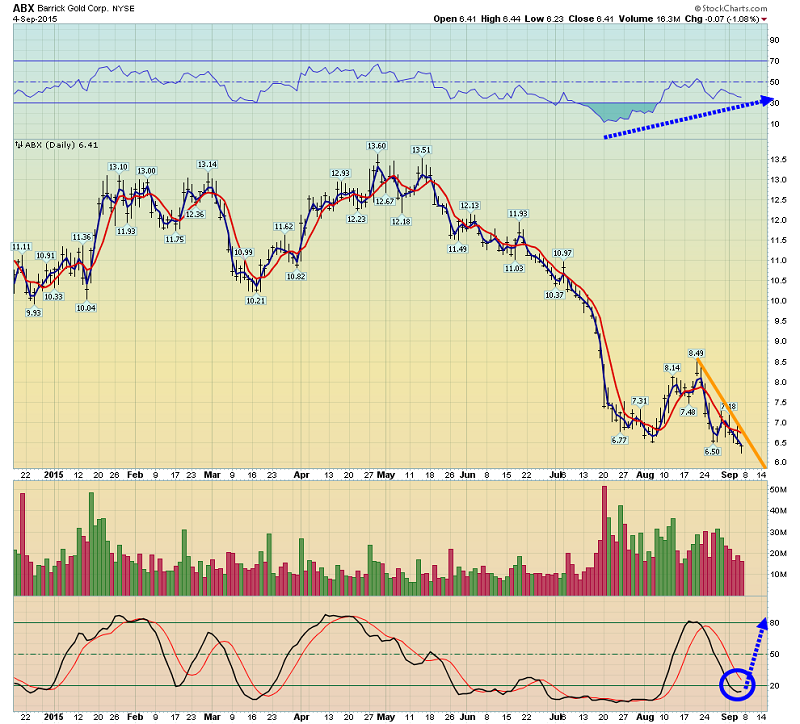
Task: Click the tallest July volume bar
Action: tap(605, 541)
